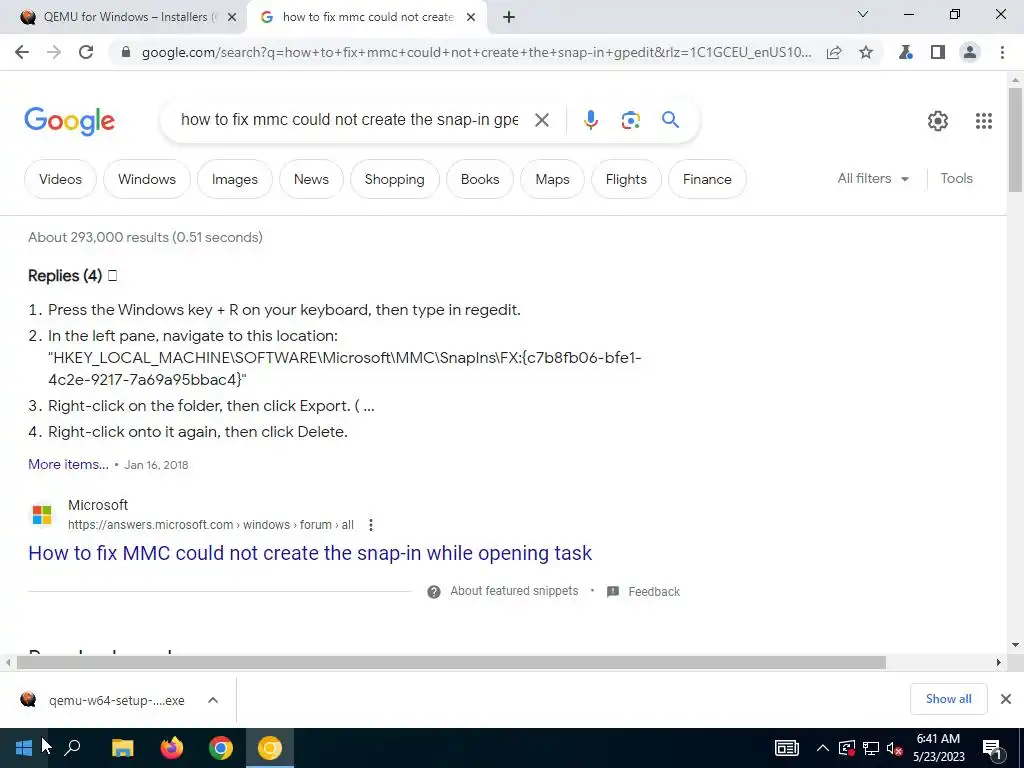
Task: Click in the Google search box
Action: [349, 120]
